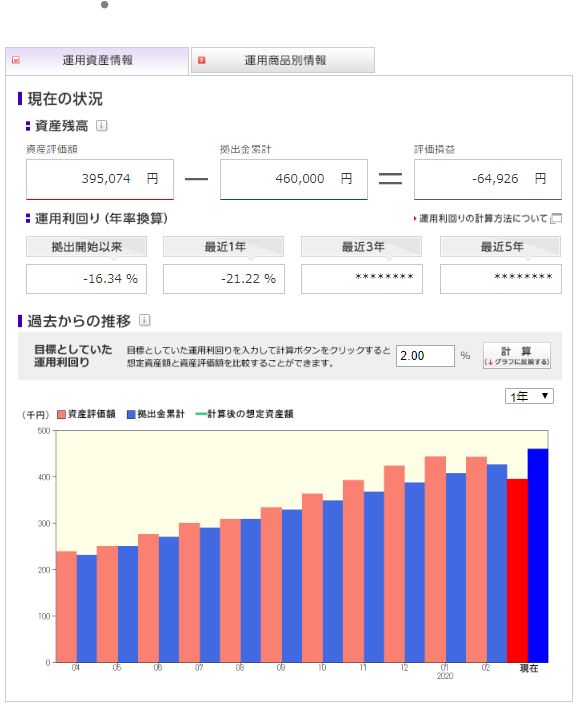Select the 最近5年 yield header
This screenshot has height=708, width=579.
[500, 247]
